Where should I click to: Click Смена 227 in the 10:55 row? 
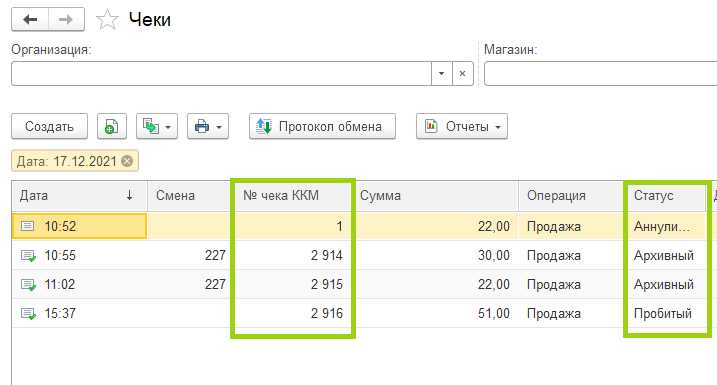[215, 255]
